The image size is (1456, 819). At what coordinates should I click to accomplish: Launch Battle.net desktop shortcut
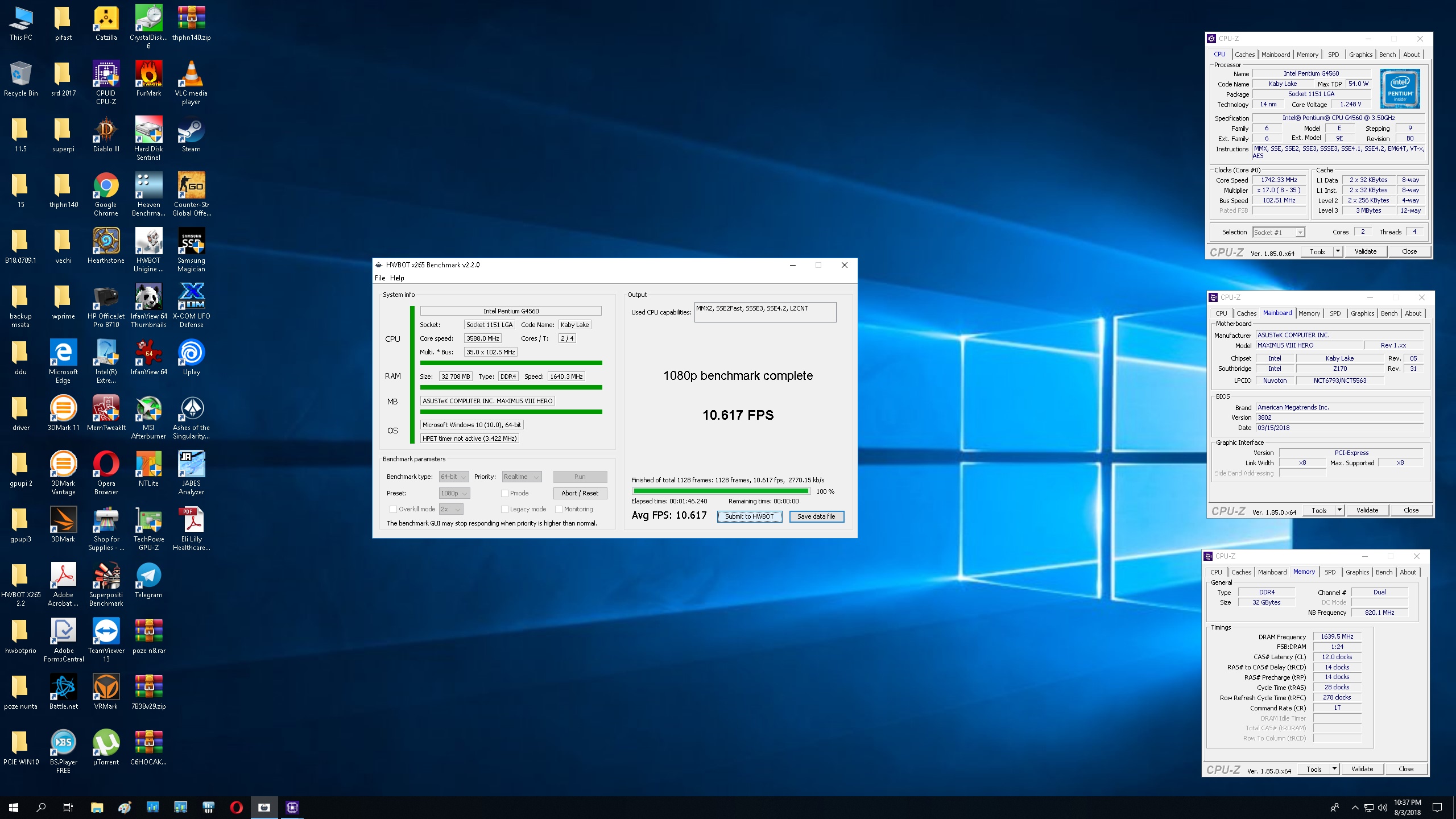click(x=63, y=692)
